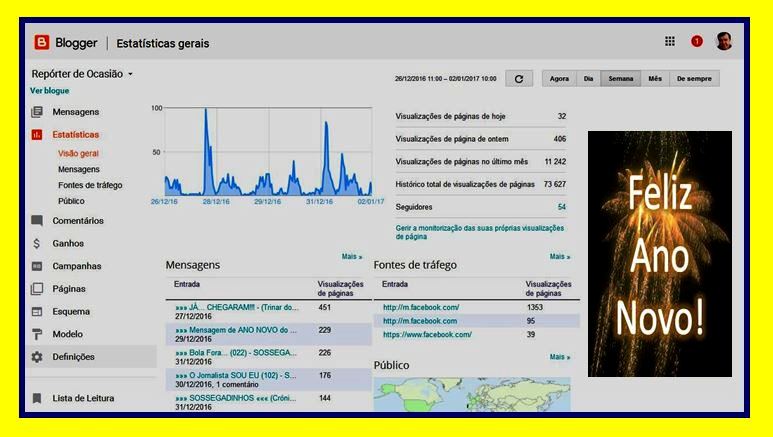
Task: Open Modelo in sidebar
Action: tap(68, 334)
